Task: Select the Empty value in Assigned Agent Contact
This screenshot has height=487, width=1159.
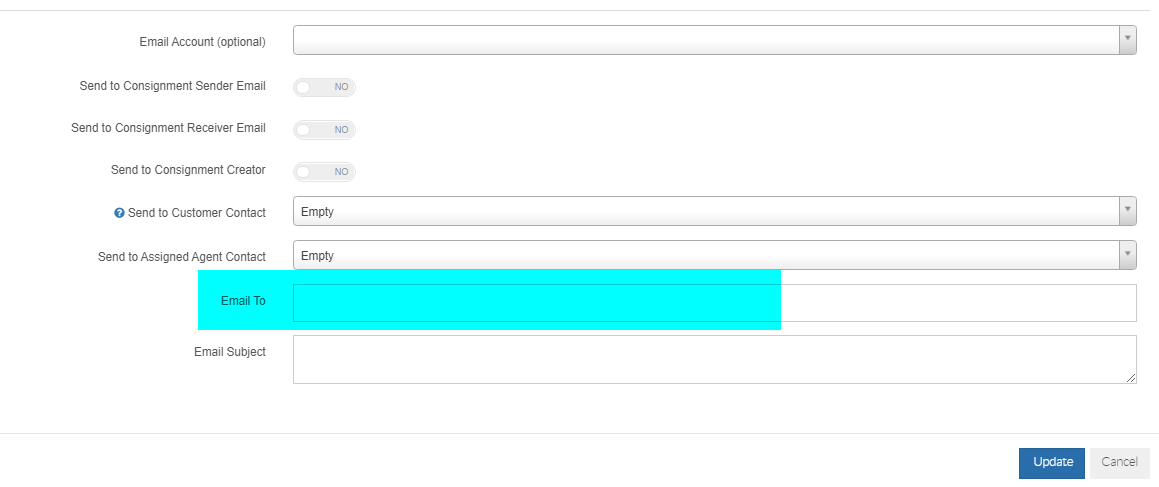Action: pos(317,256)
